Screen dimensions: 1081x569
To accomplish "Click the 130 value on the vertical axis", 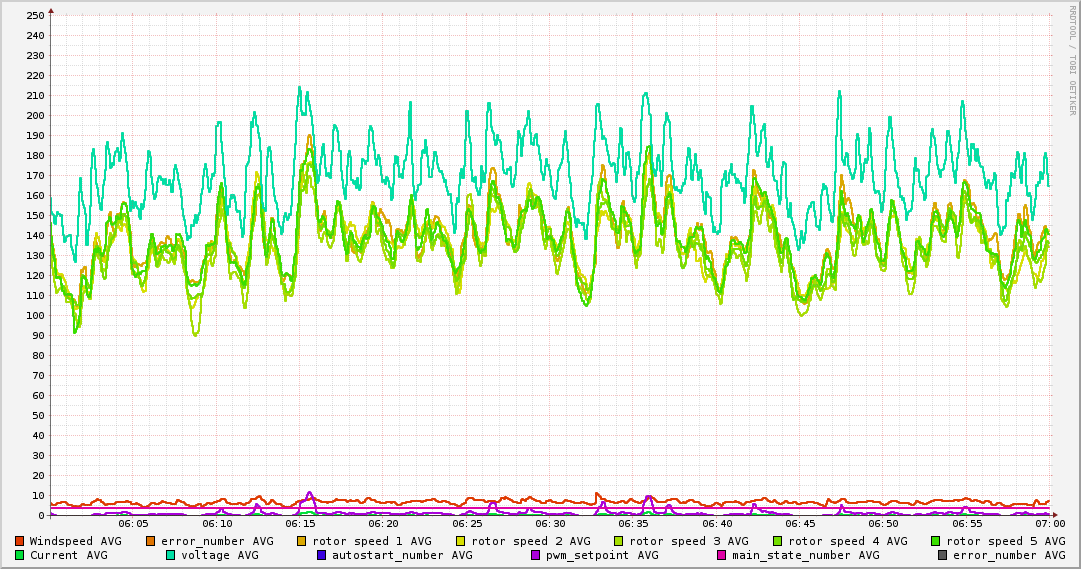I will pyautogui.click(x=35, y=255).
